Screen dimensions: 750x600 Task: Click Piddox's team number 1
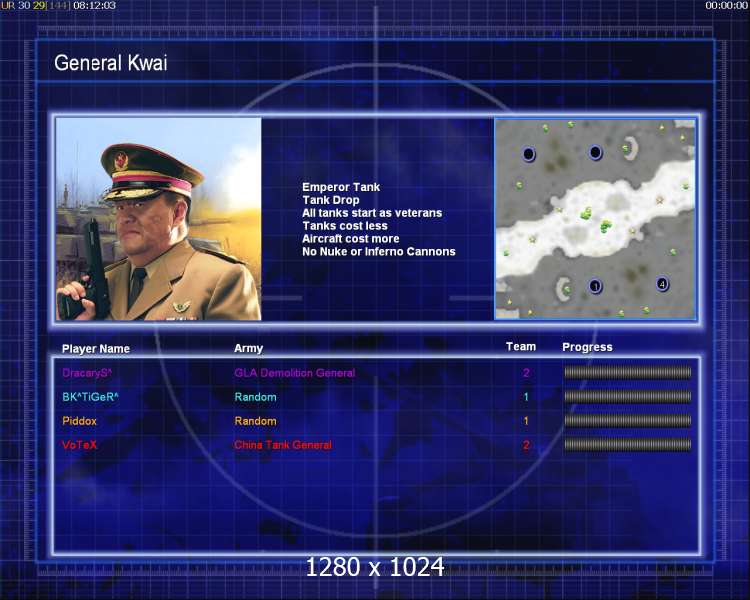(x=526, y=421)
